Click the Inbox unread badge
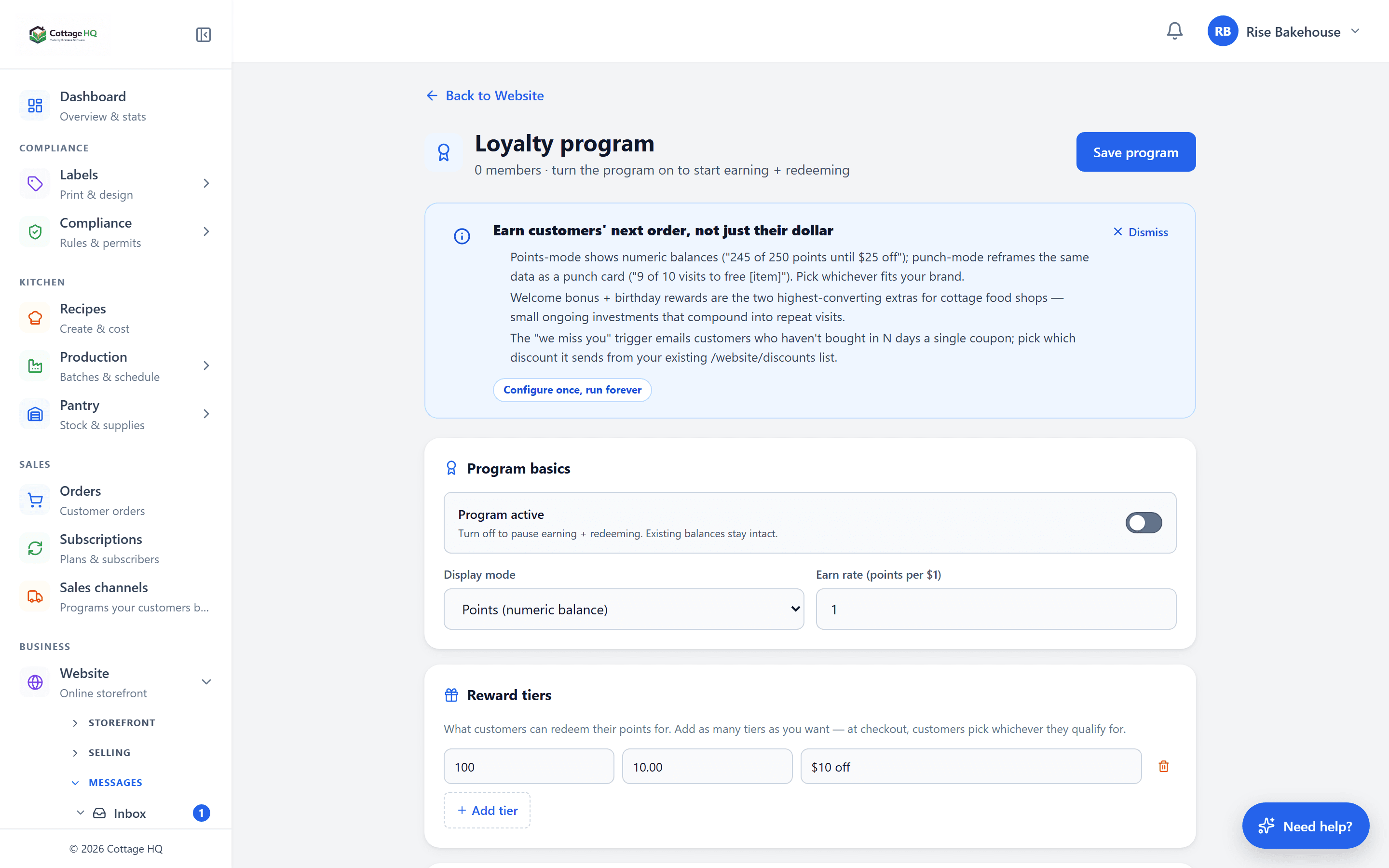The image size is (1389, 868). 202,813
